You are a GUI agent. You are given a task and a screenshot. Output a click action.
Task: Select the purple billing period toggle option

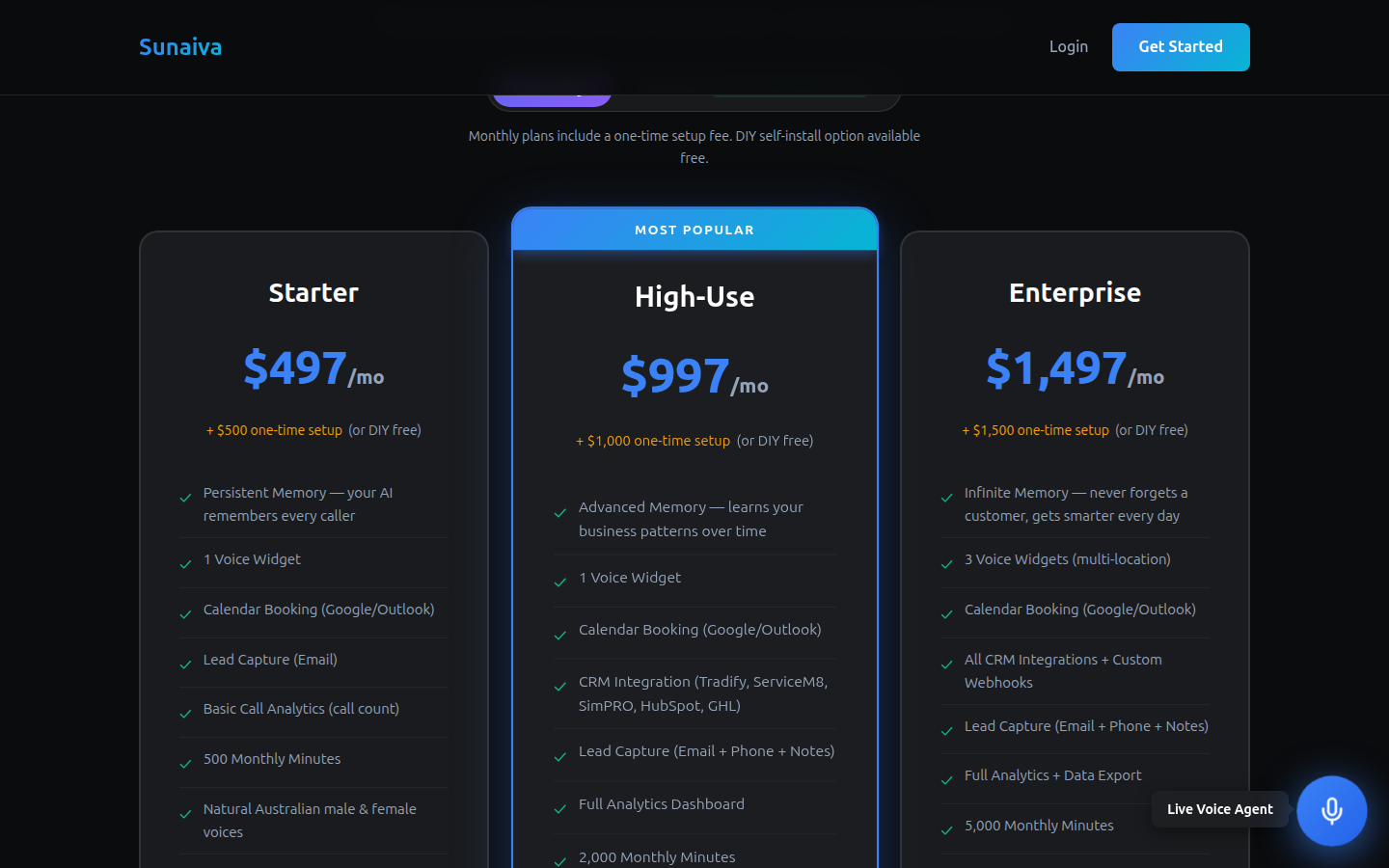click(x=552, y=98)
